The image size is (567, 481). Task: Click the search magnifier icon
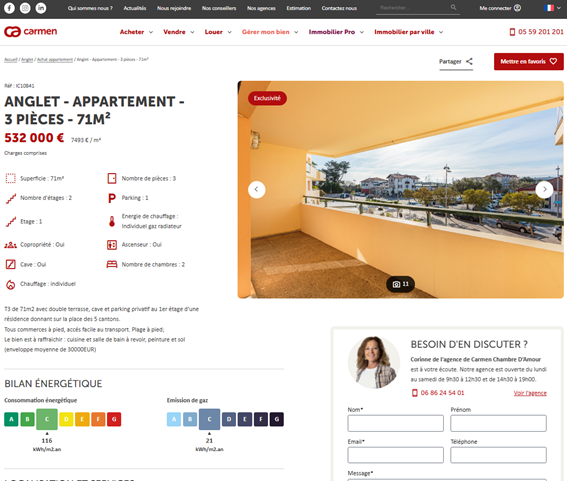pos(453,7)
